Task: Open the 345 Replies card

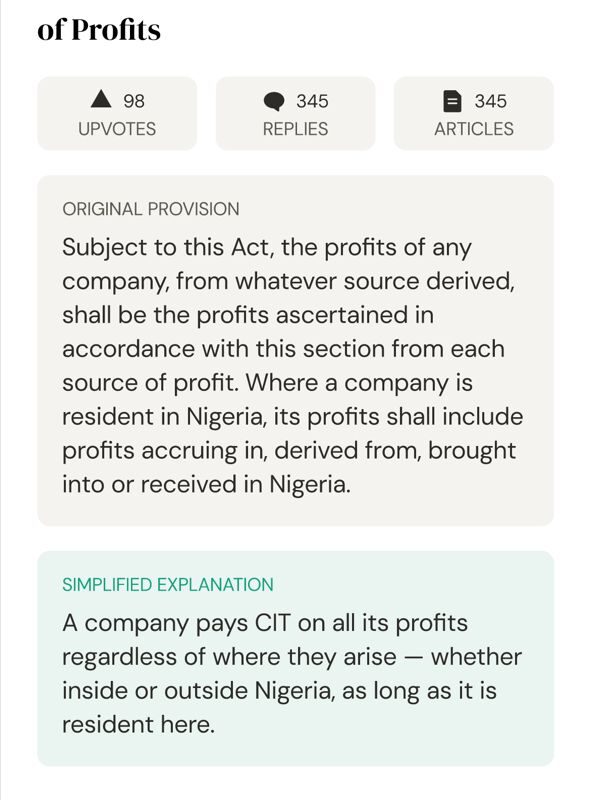Action: tap(296, 113)
